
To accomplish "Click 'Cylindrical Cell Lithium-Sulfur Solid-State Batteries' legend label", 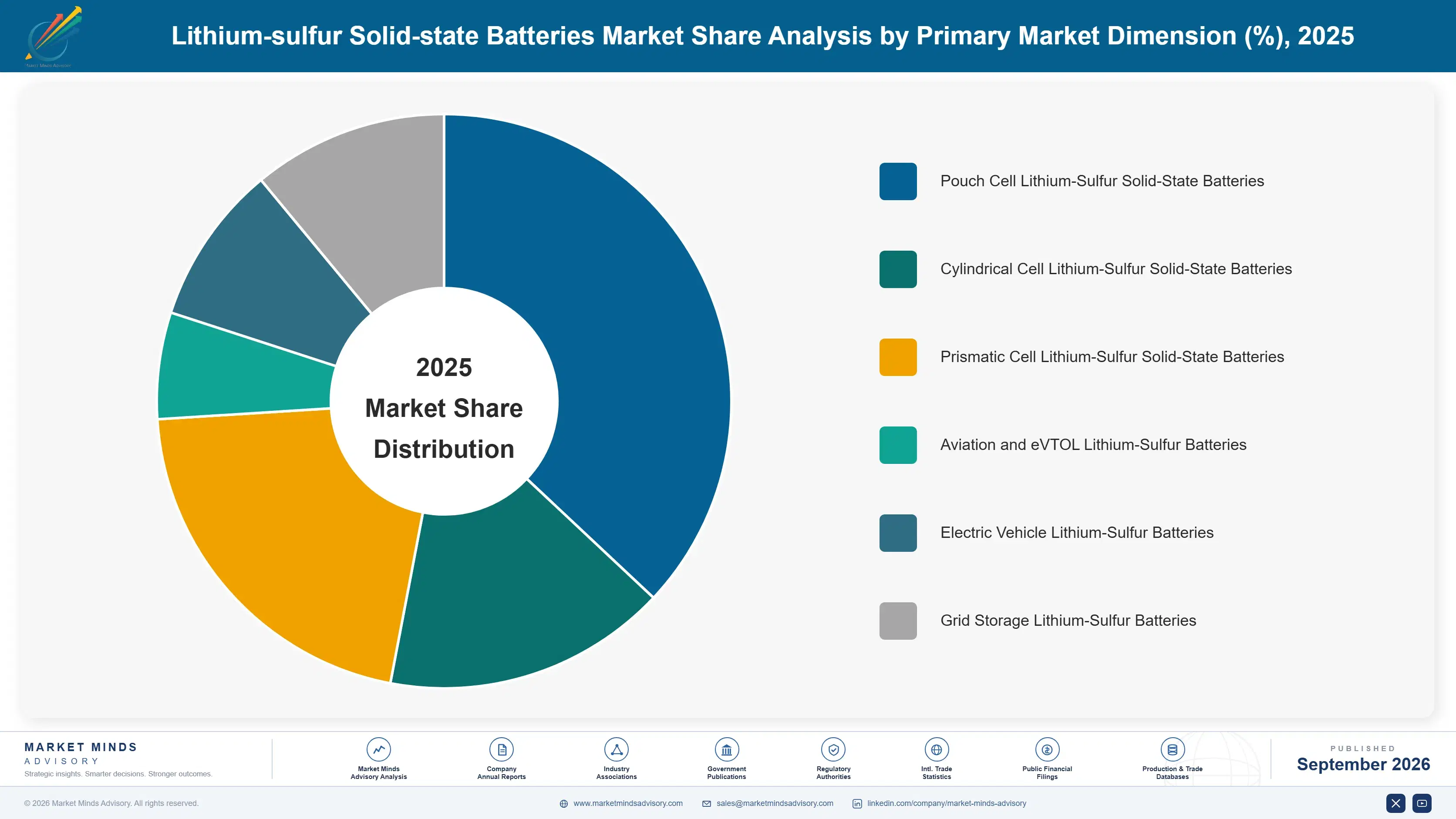I will 1116,269.
